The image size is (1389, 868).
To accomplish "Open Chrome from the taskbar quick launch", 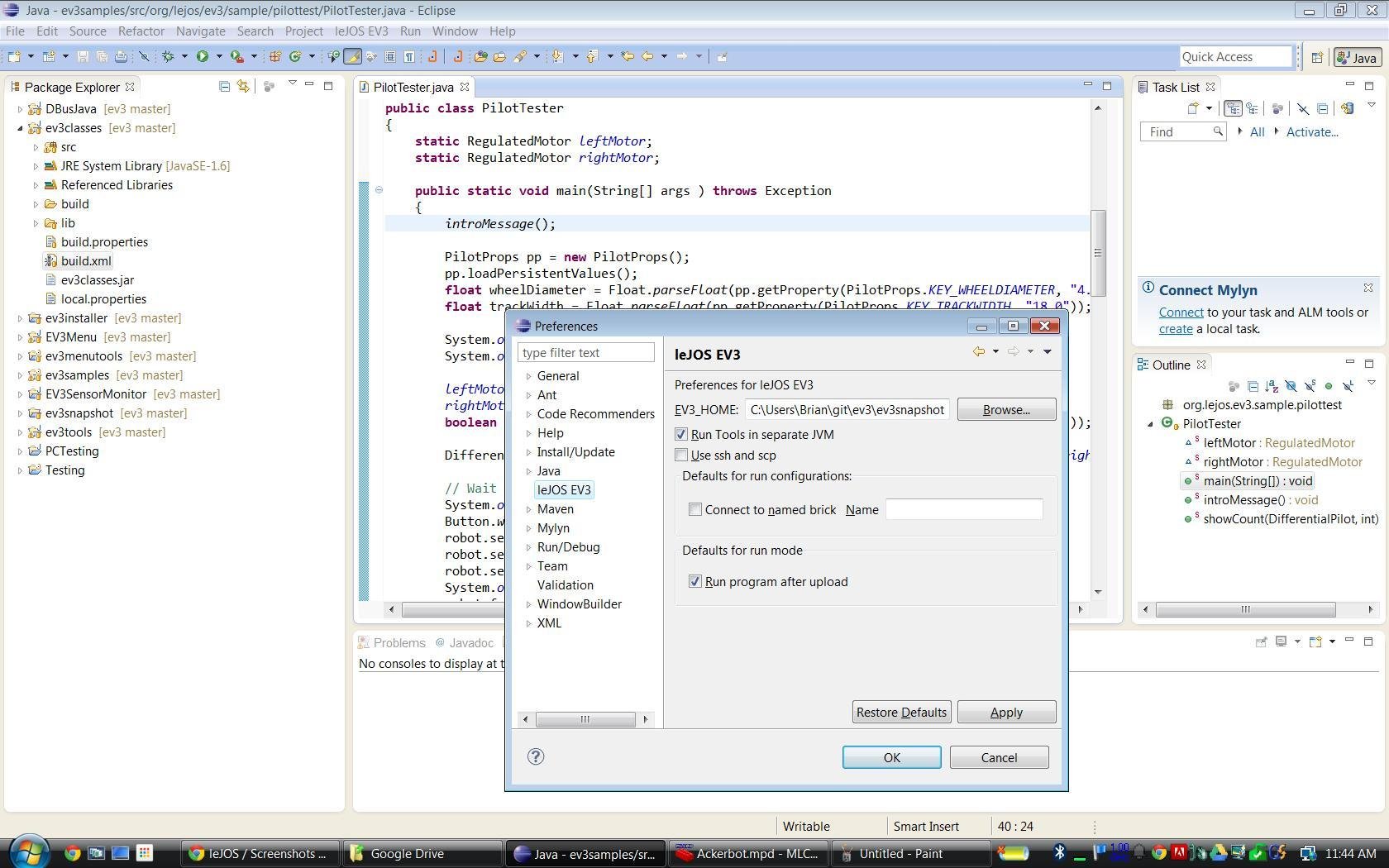I will pyautogui.click(x=73, y=853).
